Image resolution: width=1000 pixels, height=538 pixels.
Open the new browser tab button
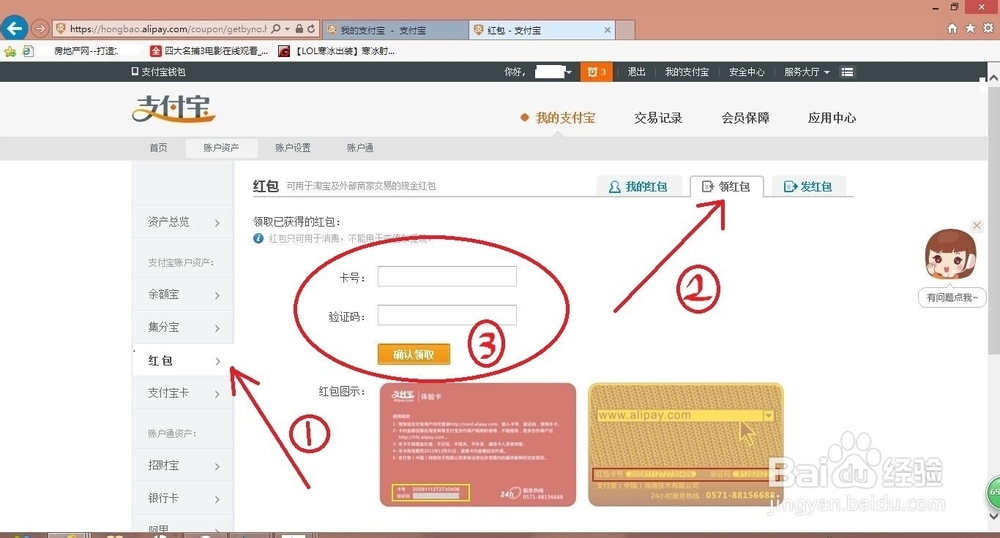tap(625, 30)
